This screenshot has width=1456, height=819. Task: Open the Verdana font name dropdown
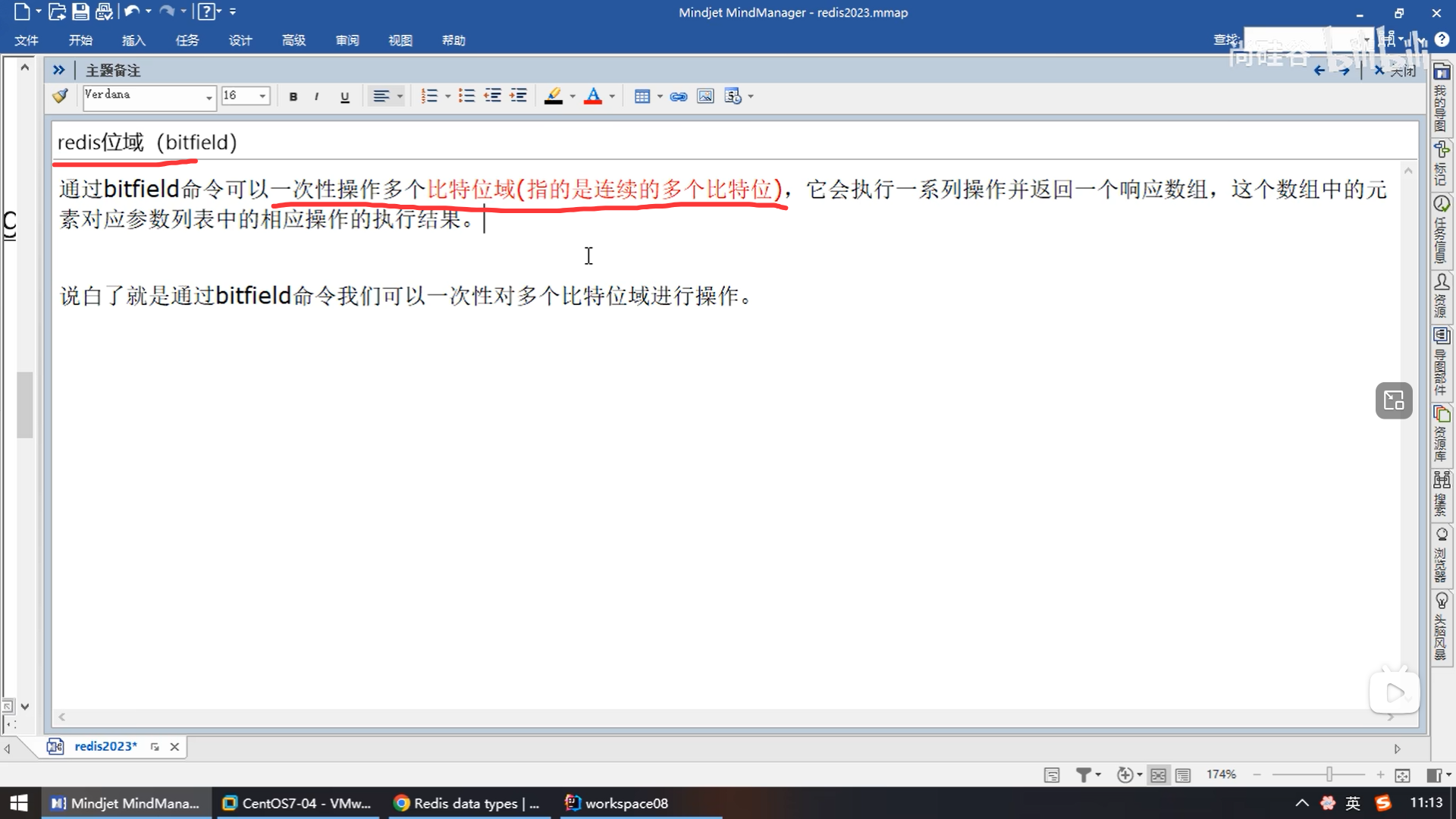click(209, 97)
